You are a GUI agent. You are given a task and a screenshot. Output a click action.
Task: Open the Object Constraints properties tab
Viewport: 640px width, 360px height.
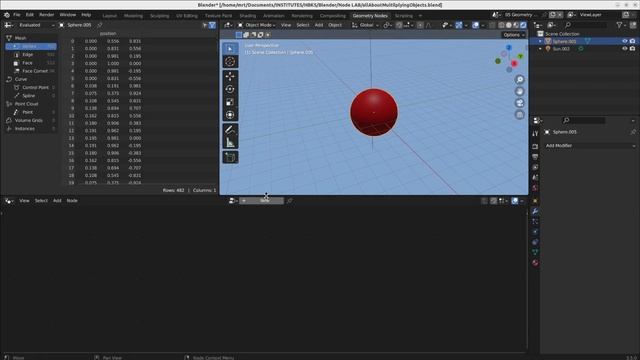(x=535, y=242)
